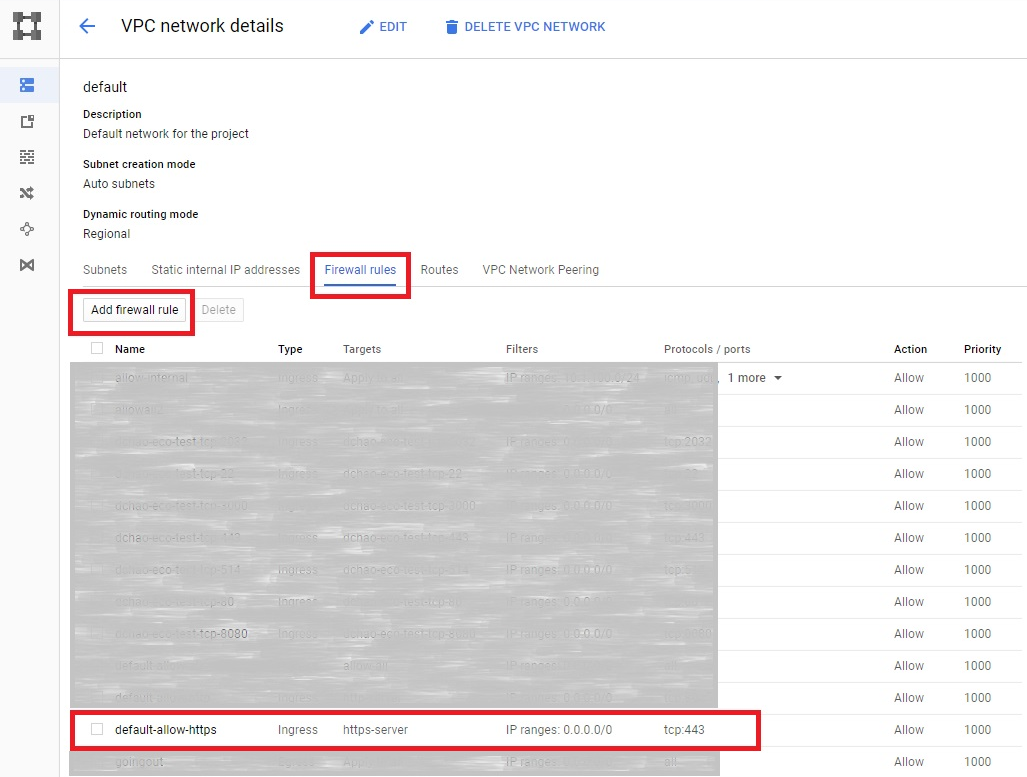Go back with the left arrow
This screenshot has width=1027, height=777.
[87, 26]
